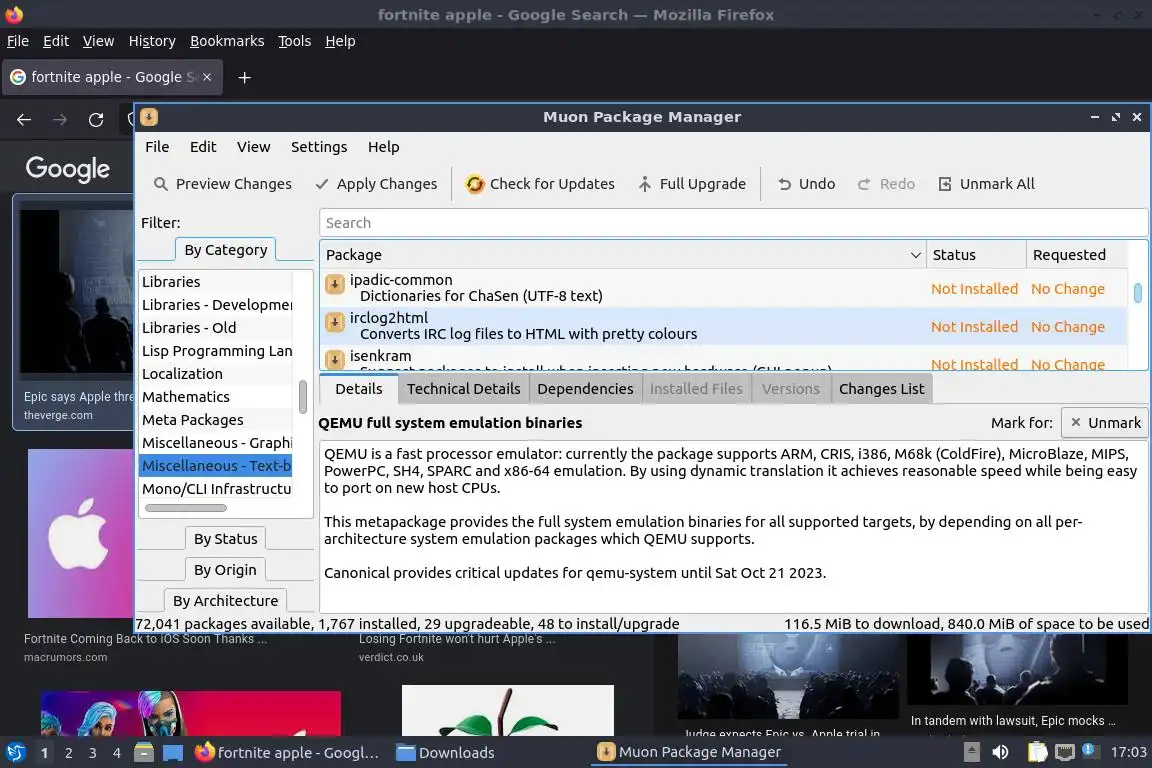Open Firefox Bookmarks menu
Screen dimensions: 1152x768
tap(227, 41)
